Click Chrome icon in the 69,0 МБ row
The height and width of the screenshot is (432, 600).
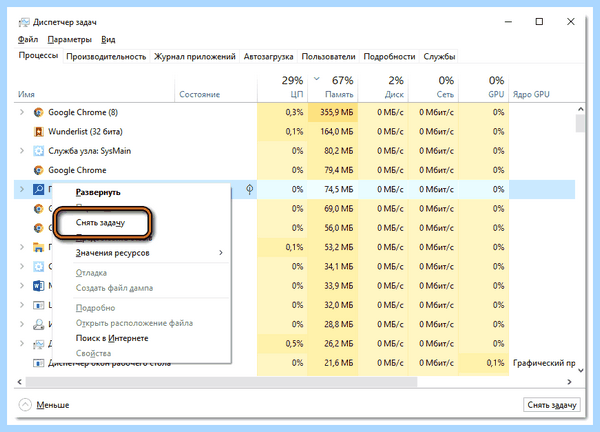38,209
